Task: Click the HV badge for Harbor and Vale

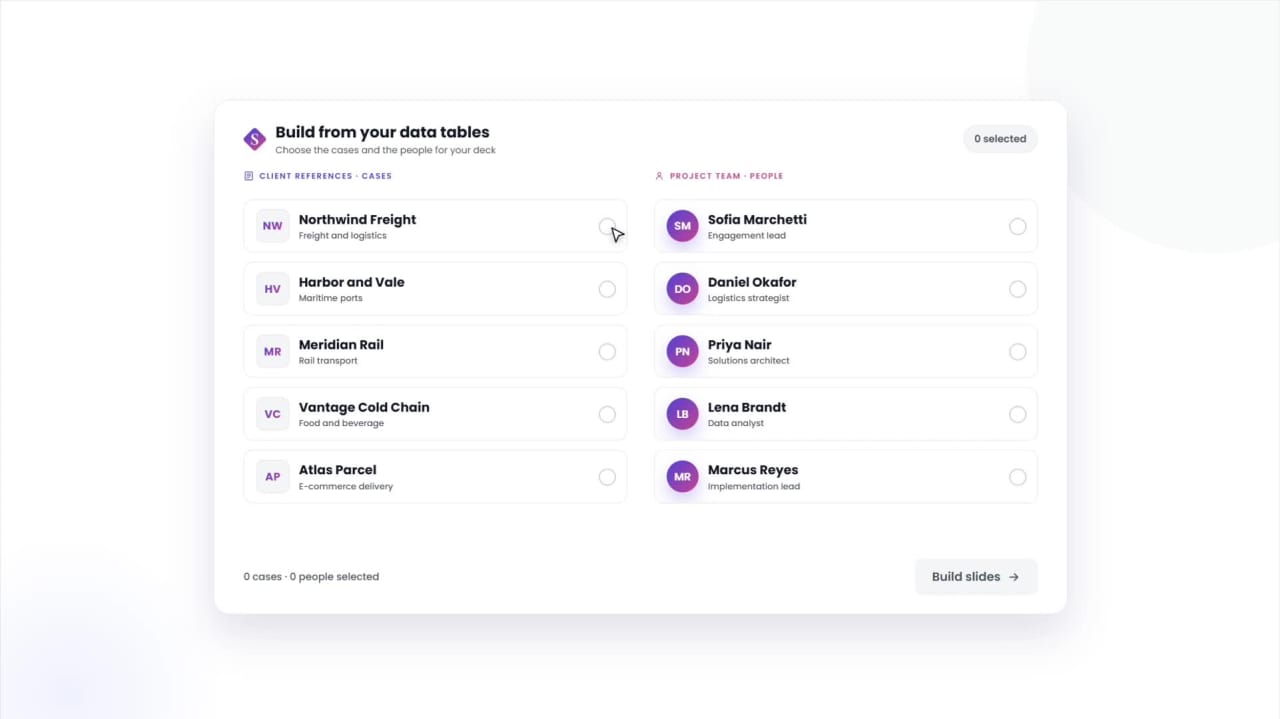Action: [272, 289]
